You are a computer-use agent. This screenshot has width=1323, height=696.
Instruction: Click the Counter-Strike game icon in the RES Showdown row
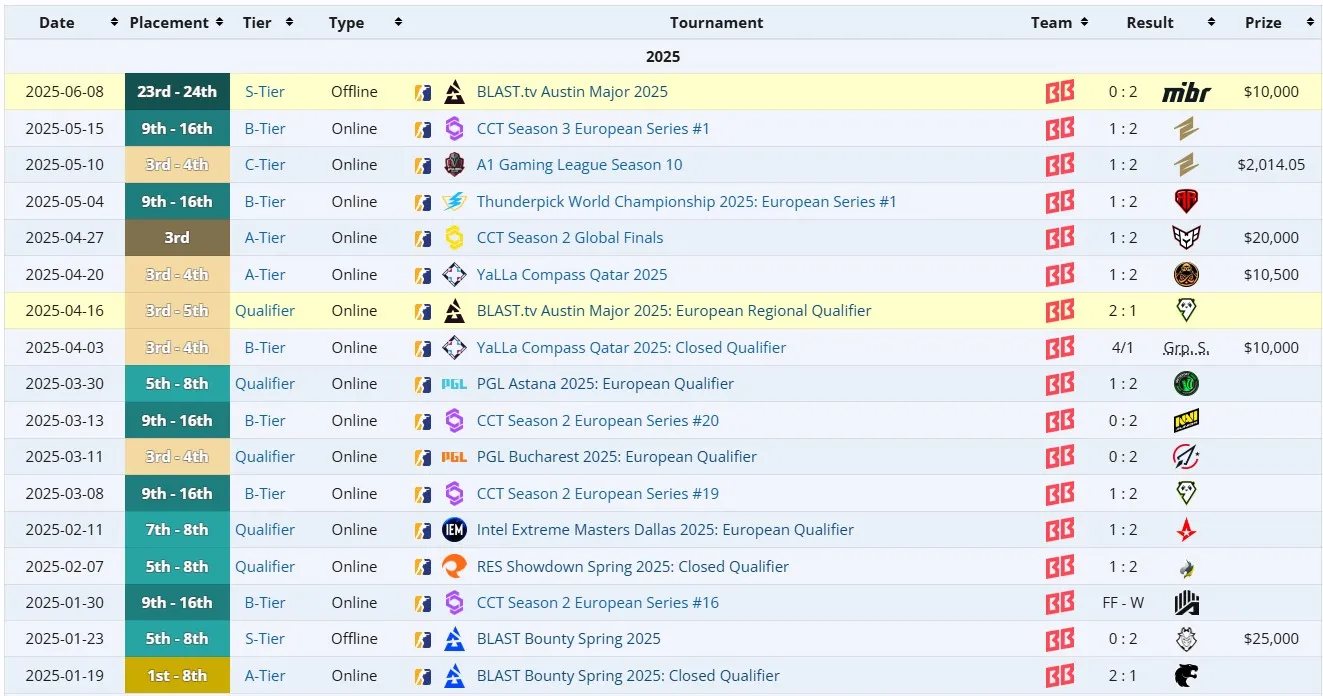click(x=423, y=567)
